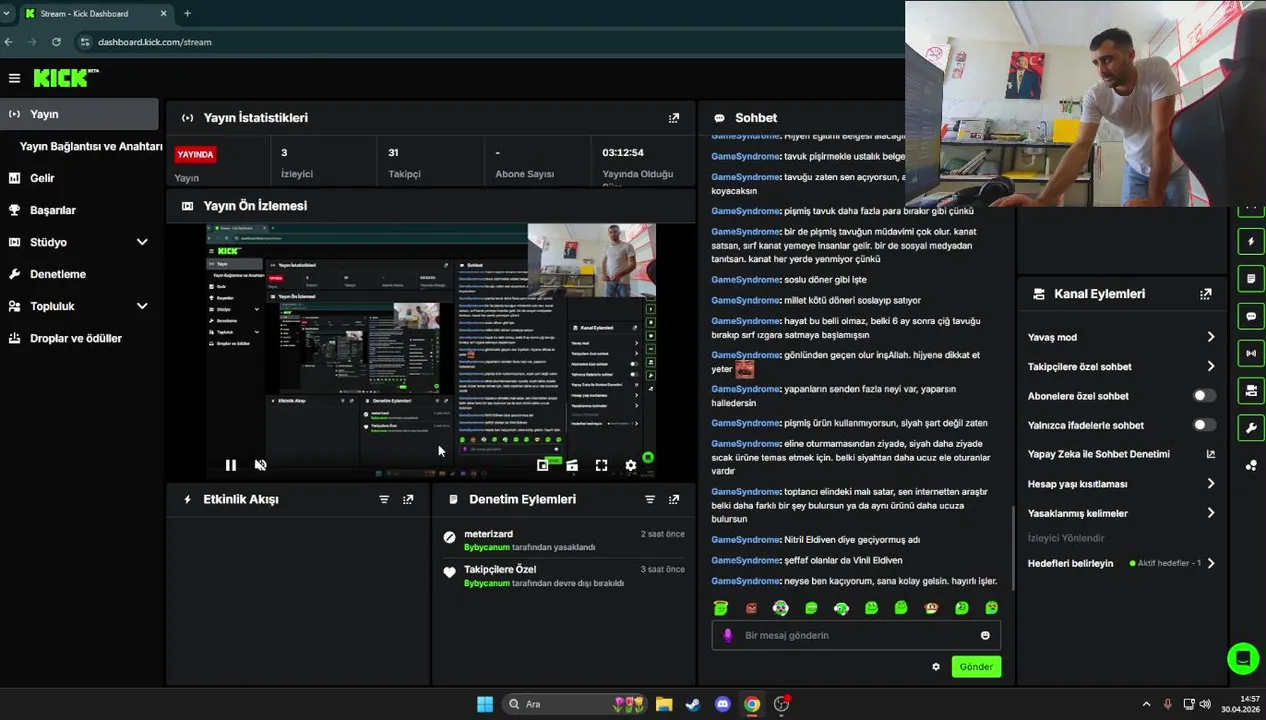Select the wrench widget in right sidebar

1251,428
